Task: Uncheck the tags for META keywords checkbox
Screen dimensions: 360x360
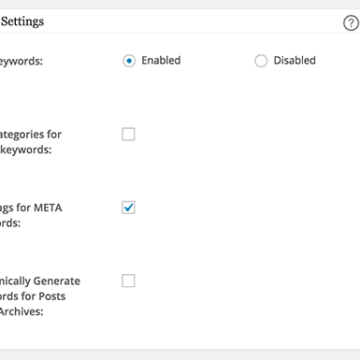Action: point(128,208)
